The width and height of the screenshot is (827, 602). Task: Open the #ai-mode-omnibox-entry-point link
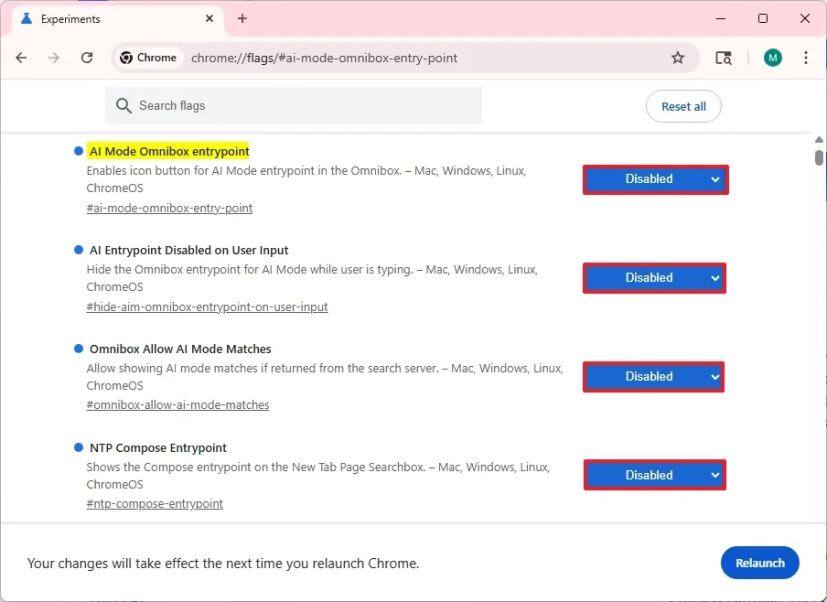(168, 208)
